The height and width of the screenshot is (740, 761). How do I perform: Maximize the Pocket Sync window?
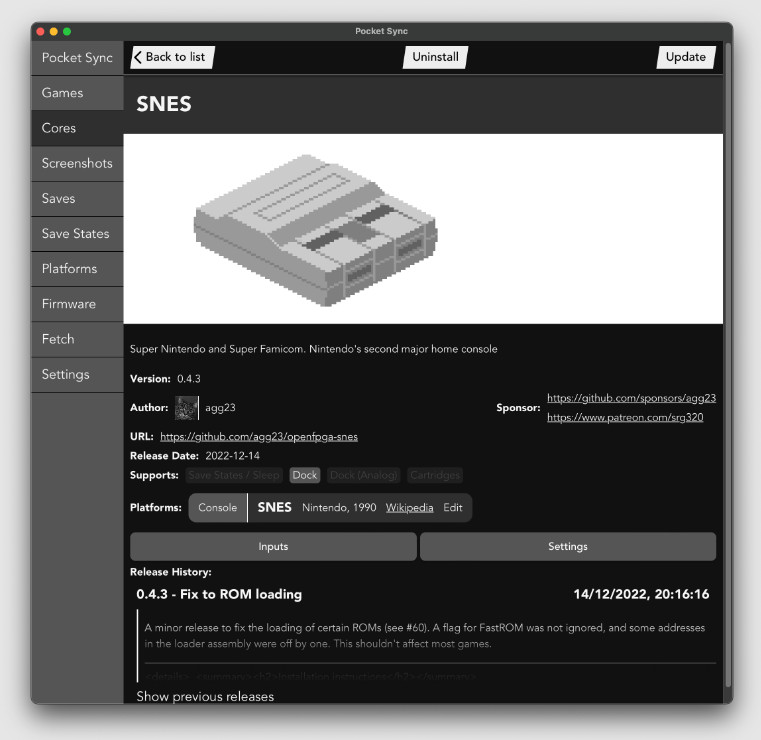67,32
